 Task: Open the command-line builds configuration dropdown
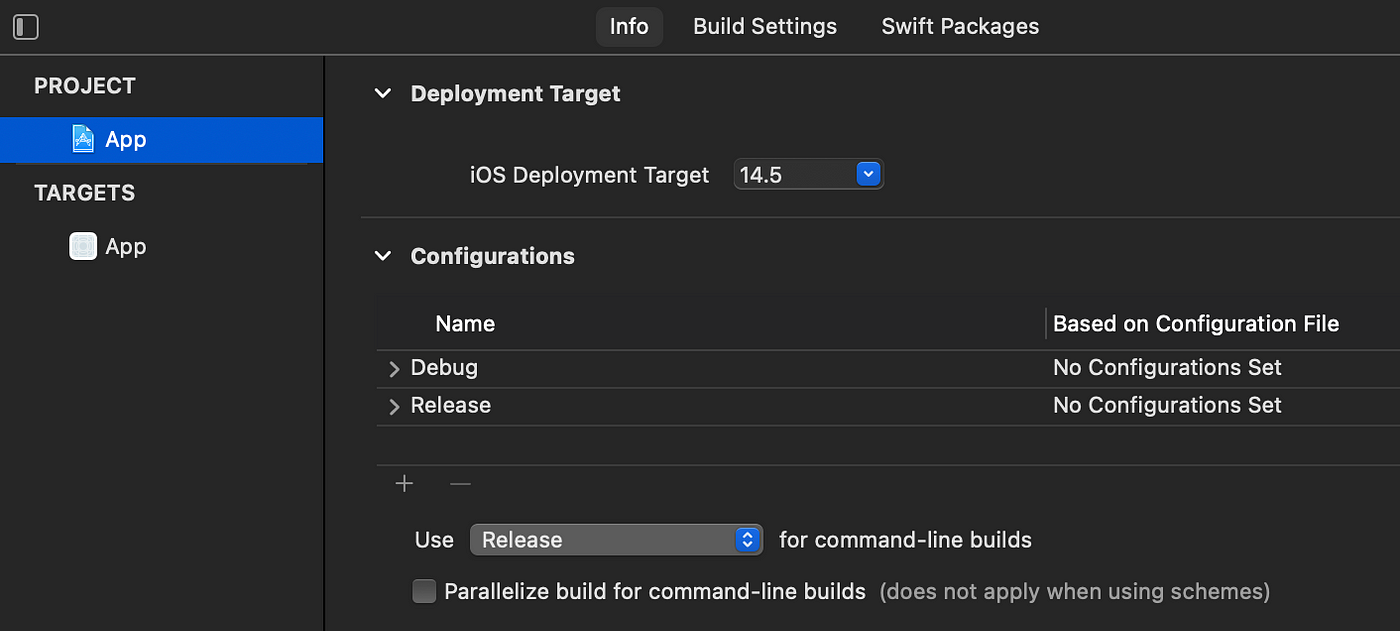pos(616,540)
